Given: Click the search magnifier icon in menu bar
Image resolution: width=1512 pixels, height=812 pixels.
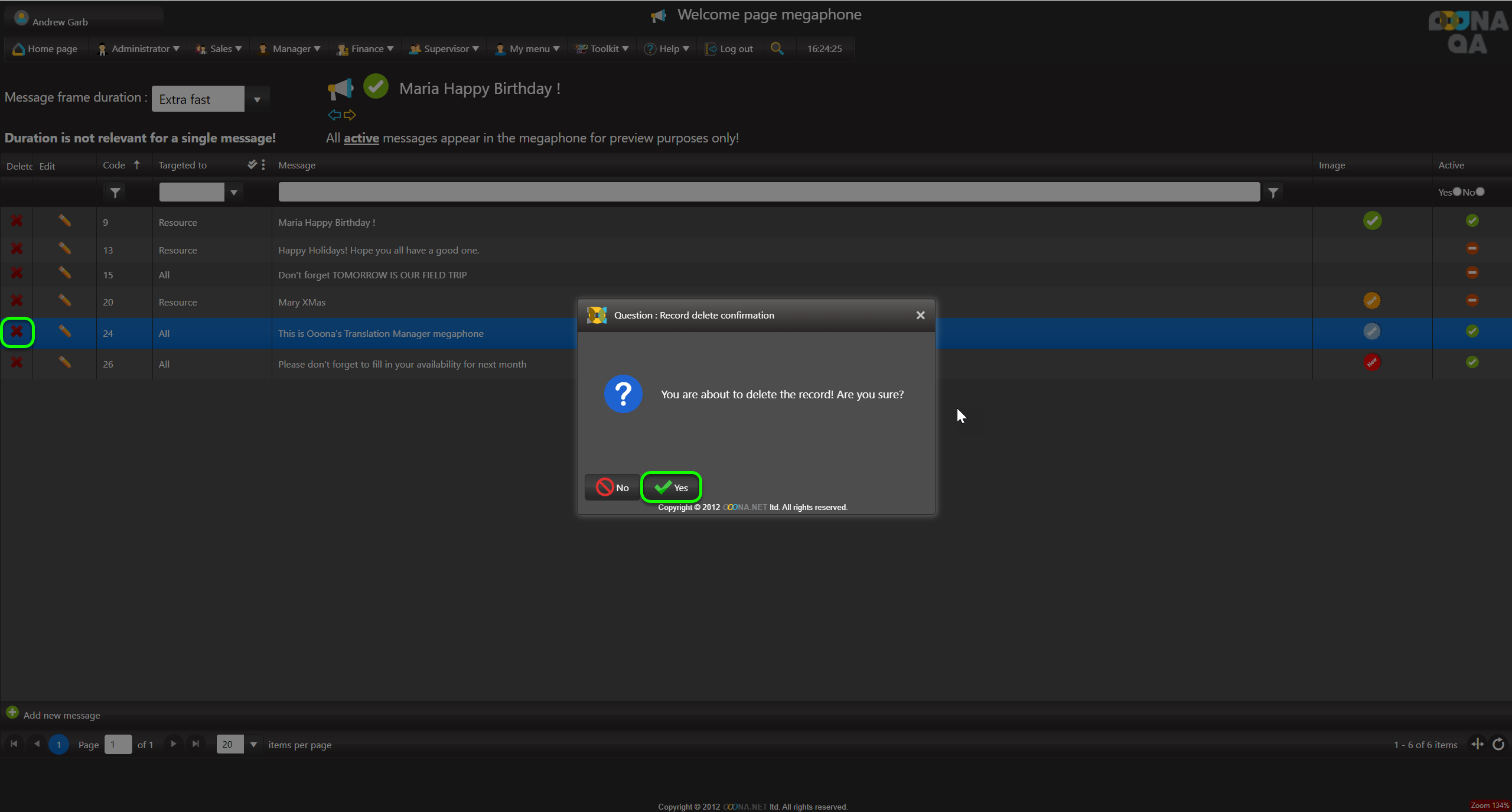Looking at the screenshot, I should [777, 48].
